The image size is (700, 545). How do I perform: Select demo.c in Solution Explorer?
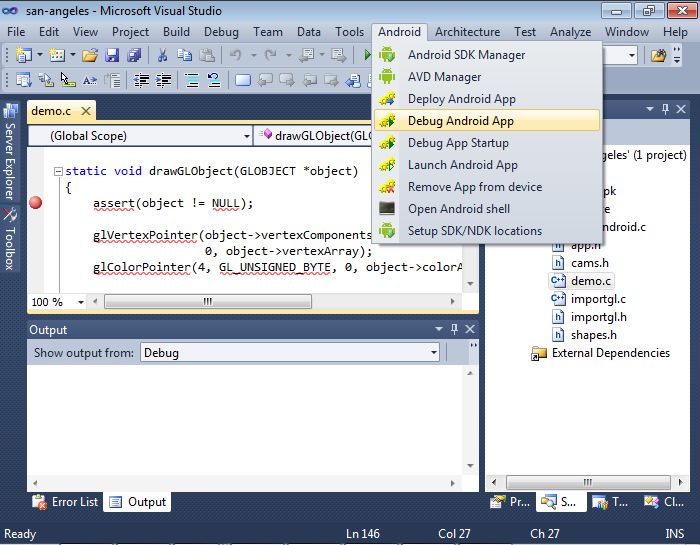(x=581, y=281)
